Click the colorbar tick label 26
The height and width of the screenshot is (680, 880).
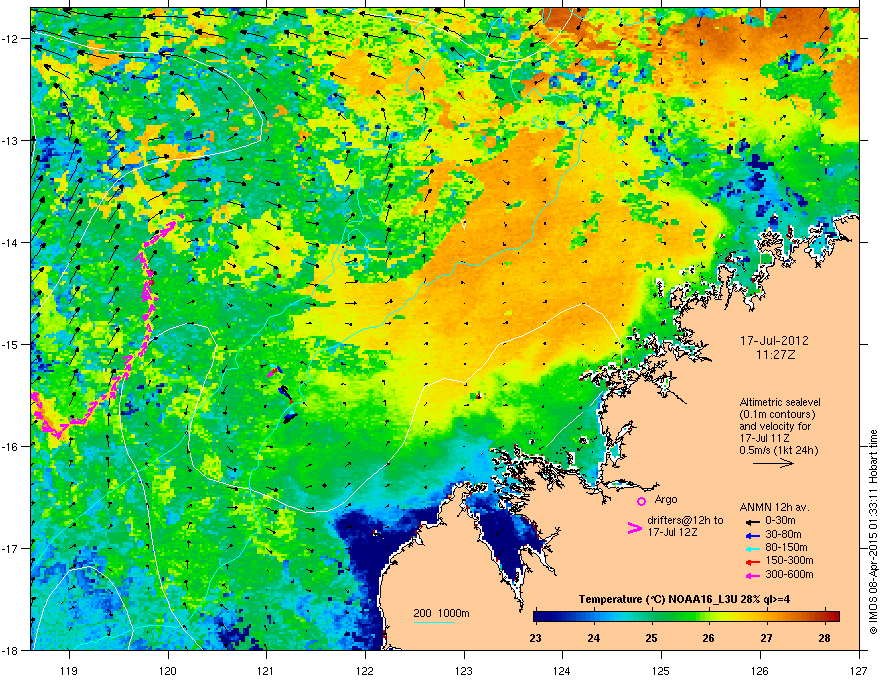coord(708,638)
